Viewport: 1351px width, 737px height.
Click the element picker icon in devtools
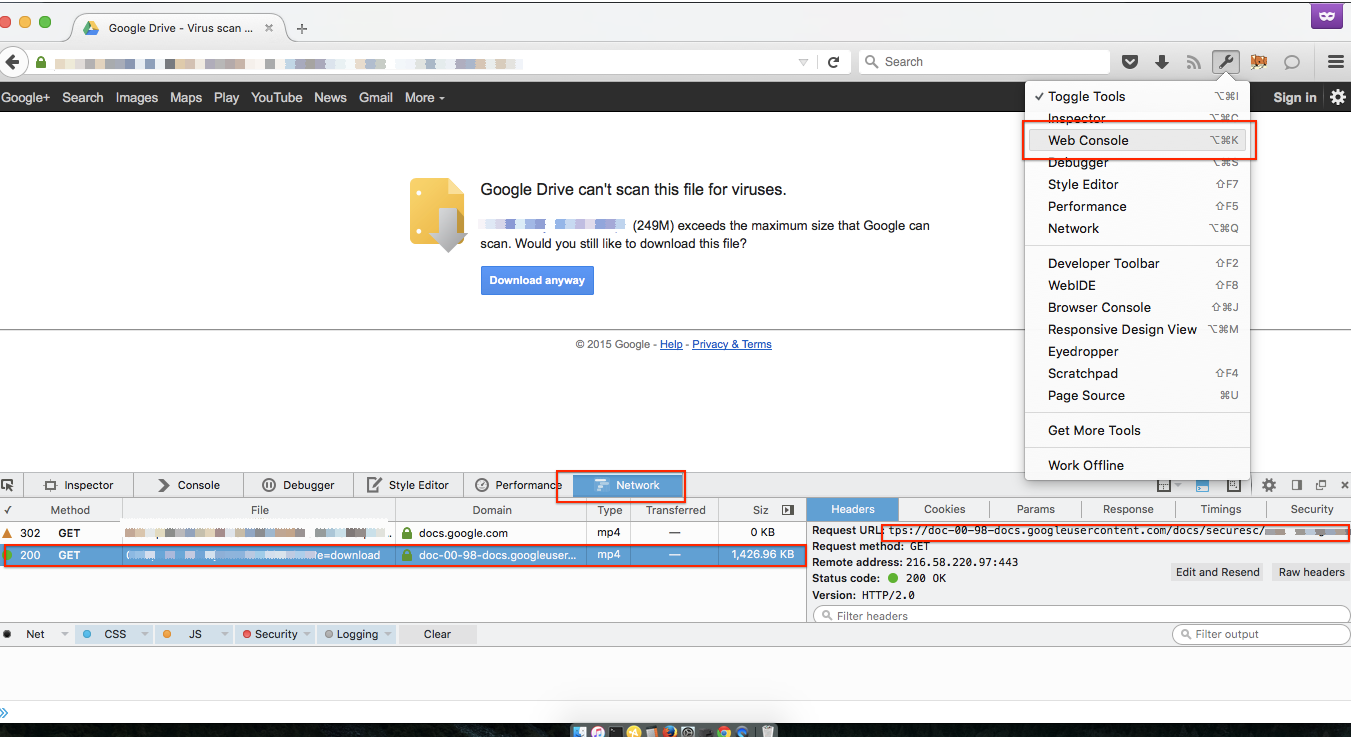(x=8, y=485)
